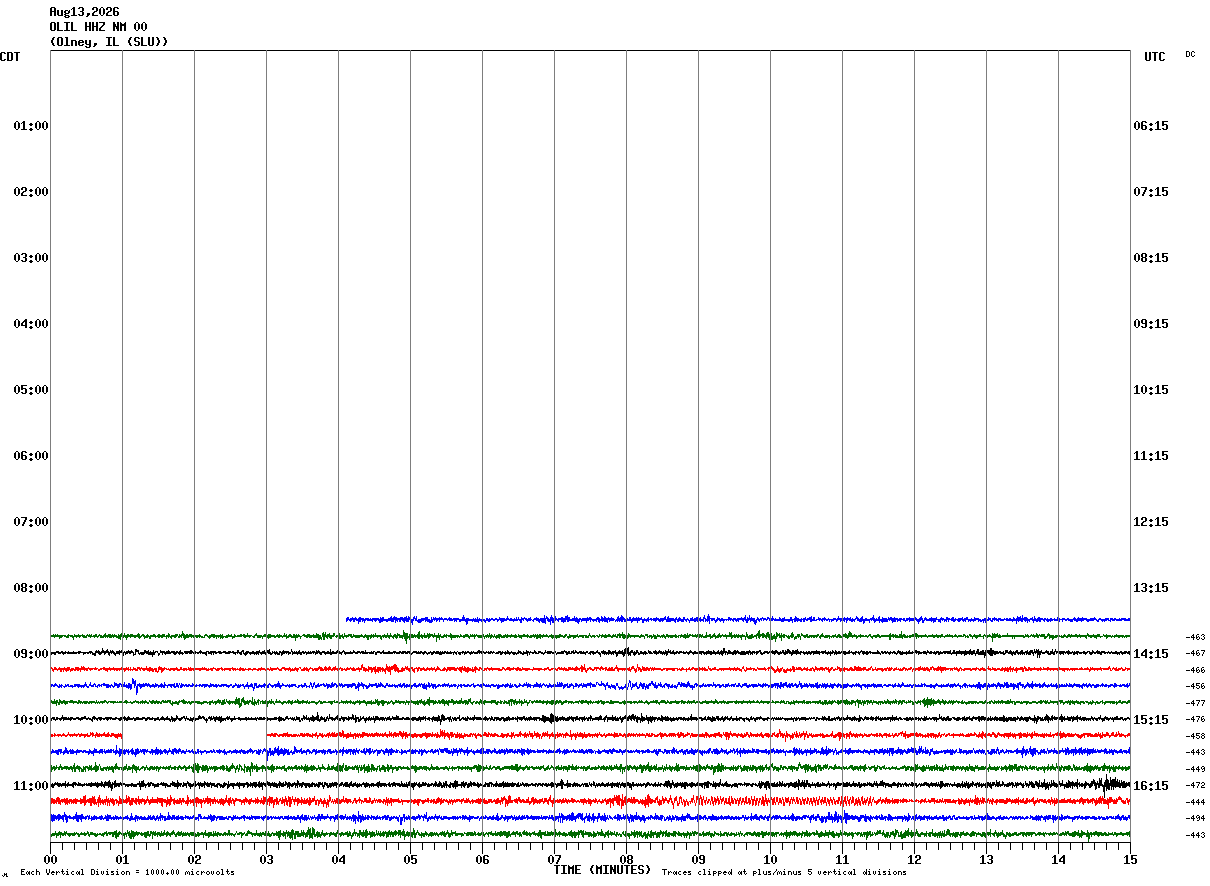The height and width of the screenshot is (886, 1210).
Task: Click the -494 trace offset value
Action: [x=1195, y=818]
